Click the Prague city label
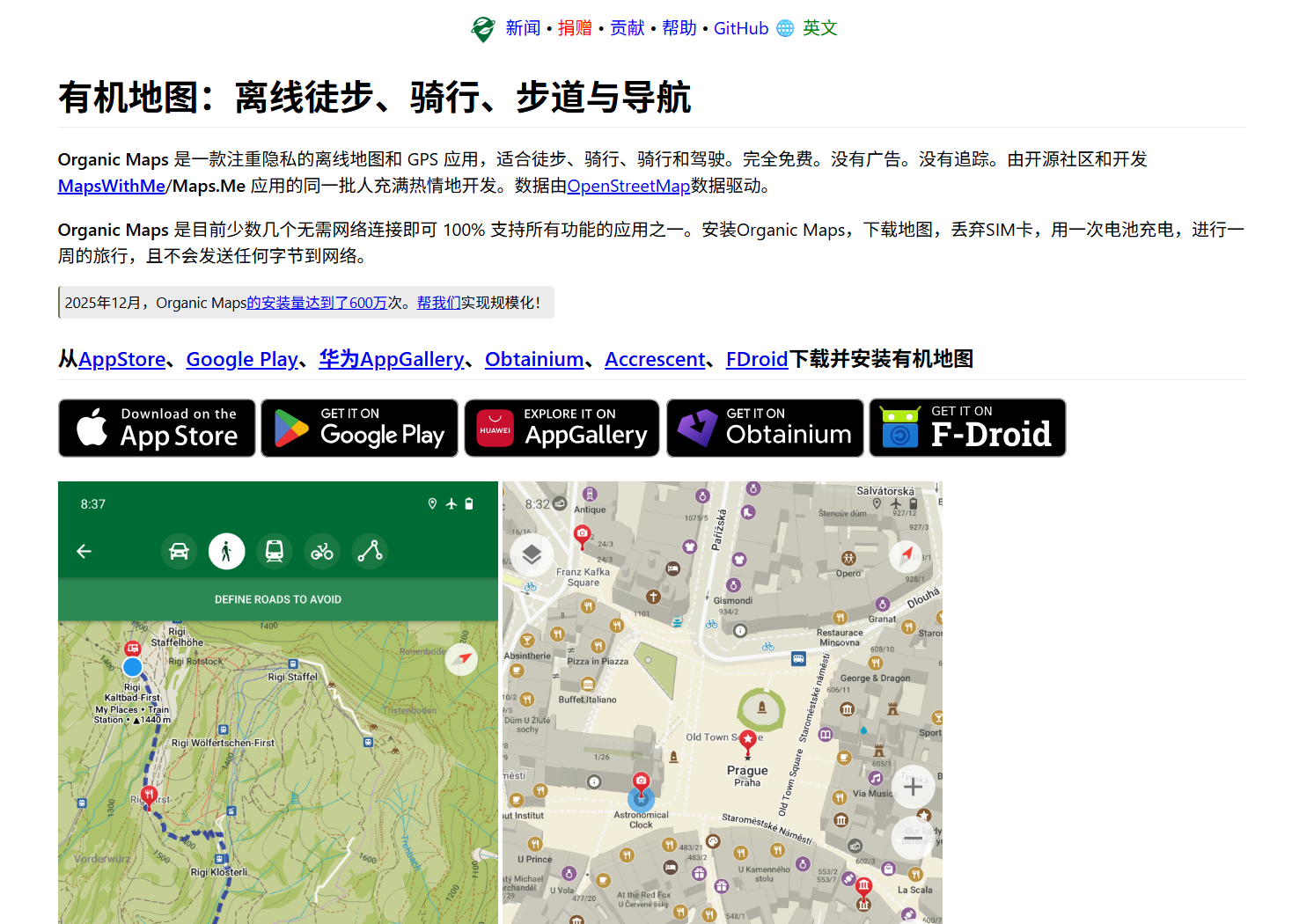 (x=747, y=770)
